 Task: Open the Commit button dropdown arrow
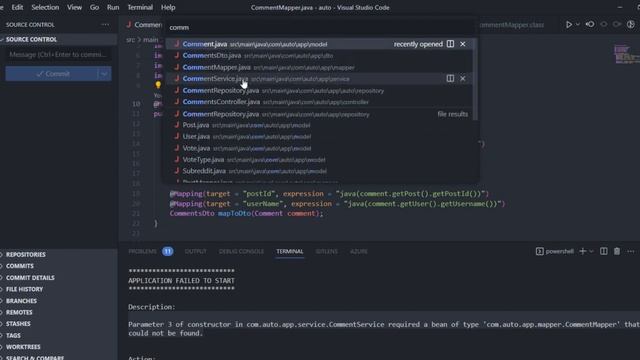tap(104, 74)
